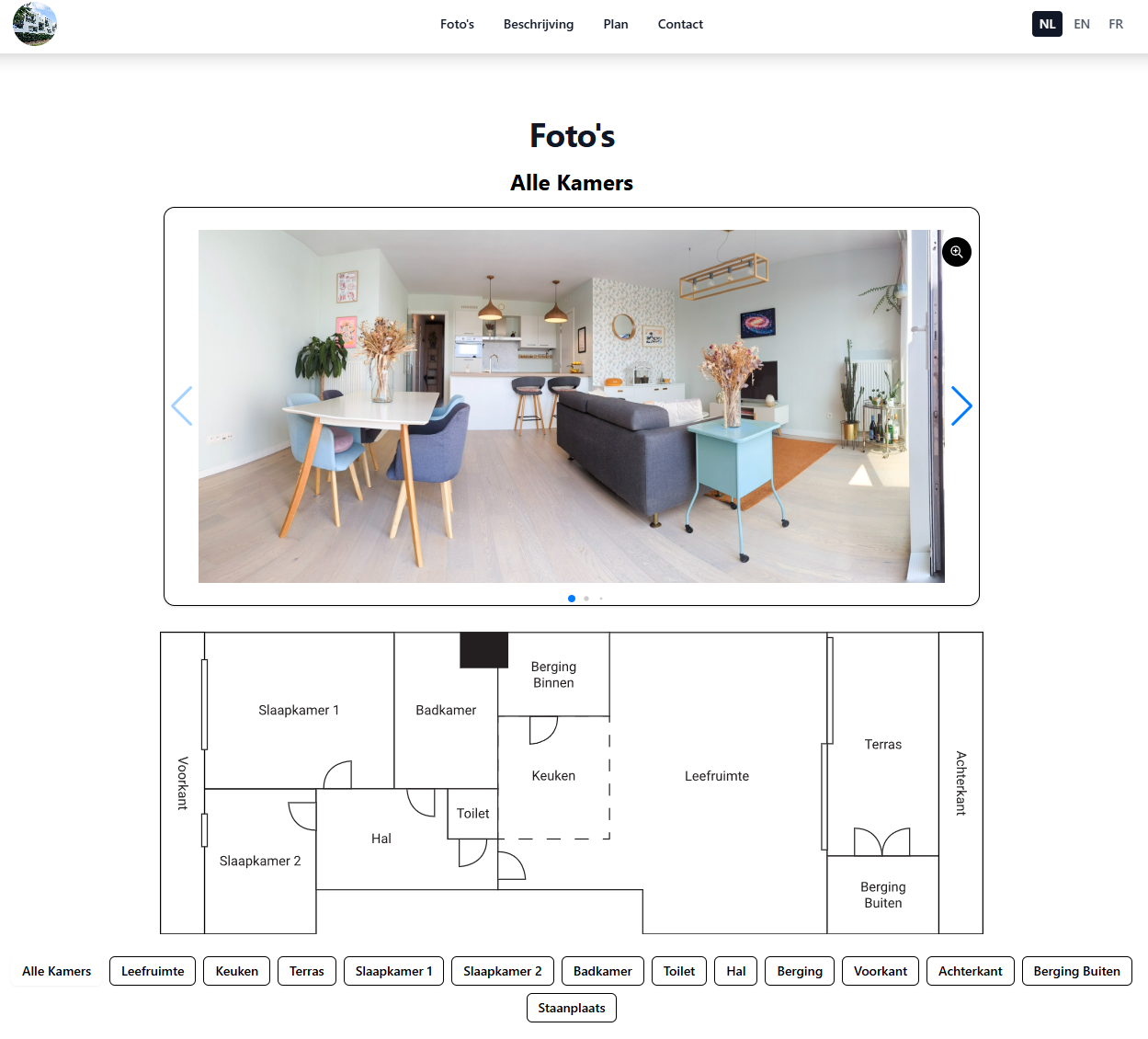Select the Terras on the floor plan

881,744
